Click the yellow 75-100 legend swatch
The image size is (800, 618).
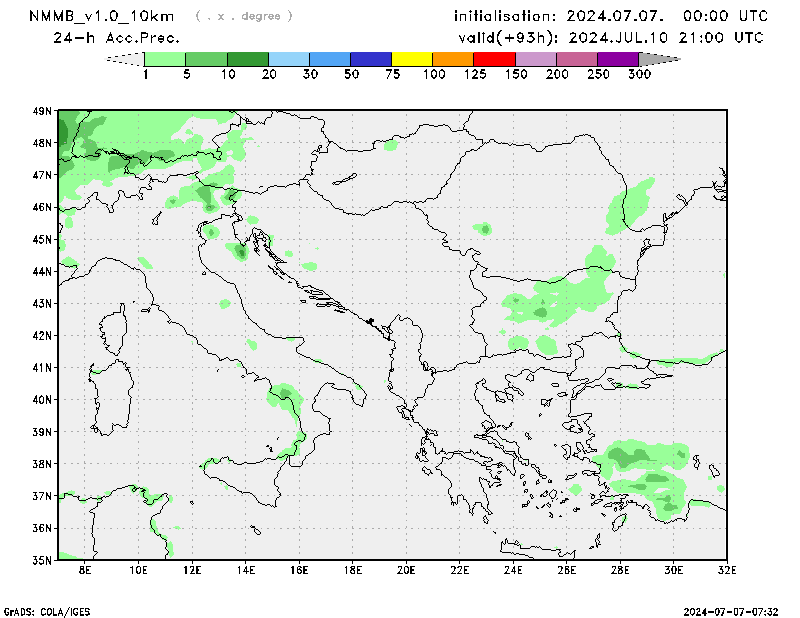(x=412, y=59)
